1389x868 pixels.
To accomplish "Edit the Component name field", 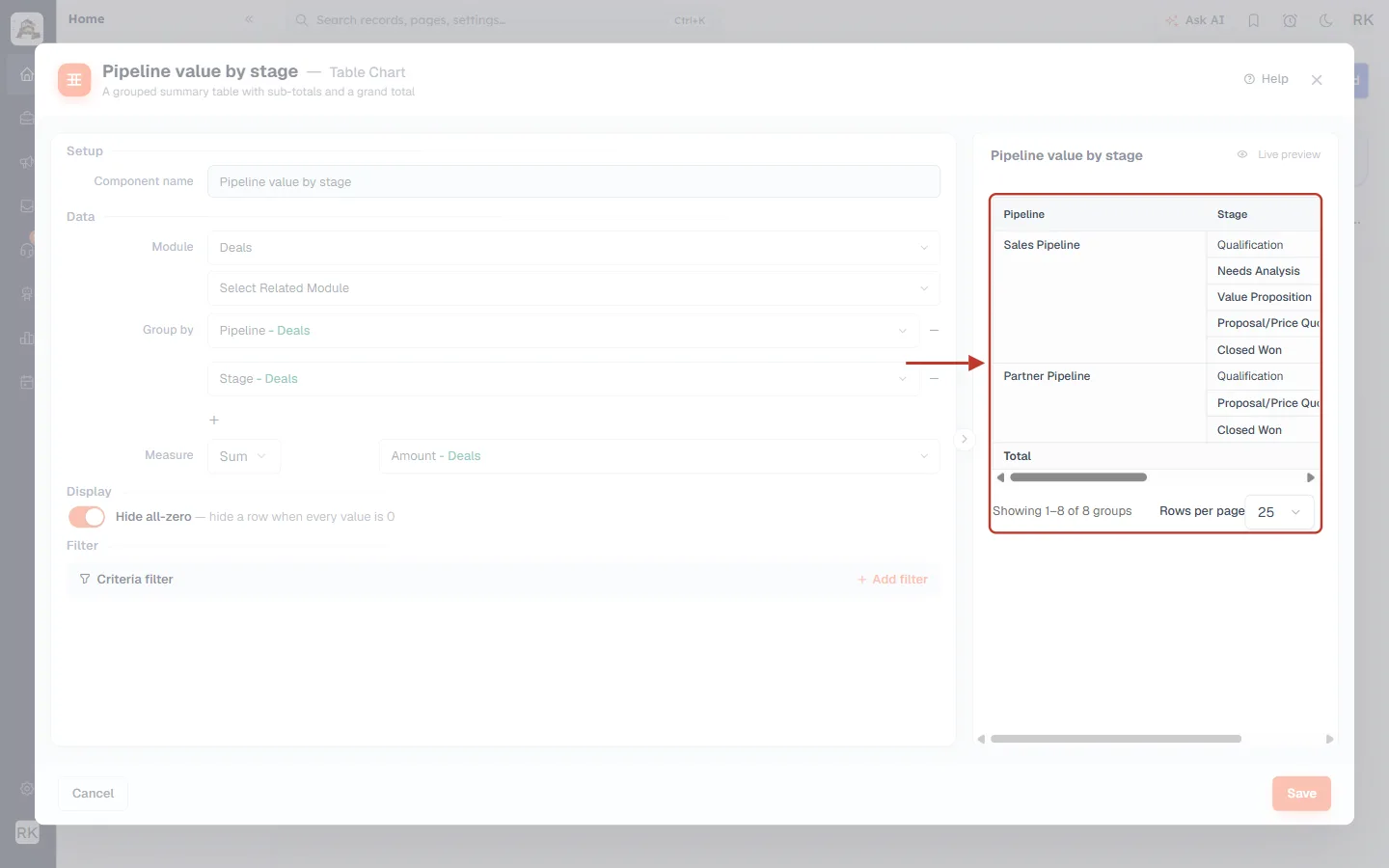I will [x=574, y=181].
